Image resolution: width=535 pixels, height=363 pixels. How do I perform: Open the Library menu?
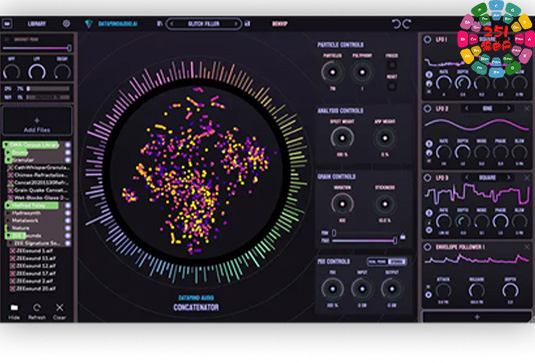click(37, 24)
